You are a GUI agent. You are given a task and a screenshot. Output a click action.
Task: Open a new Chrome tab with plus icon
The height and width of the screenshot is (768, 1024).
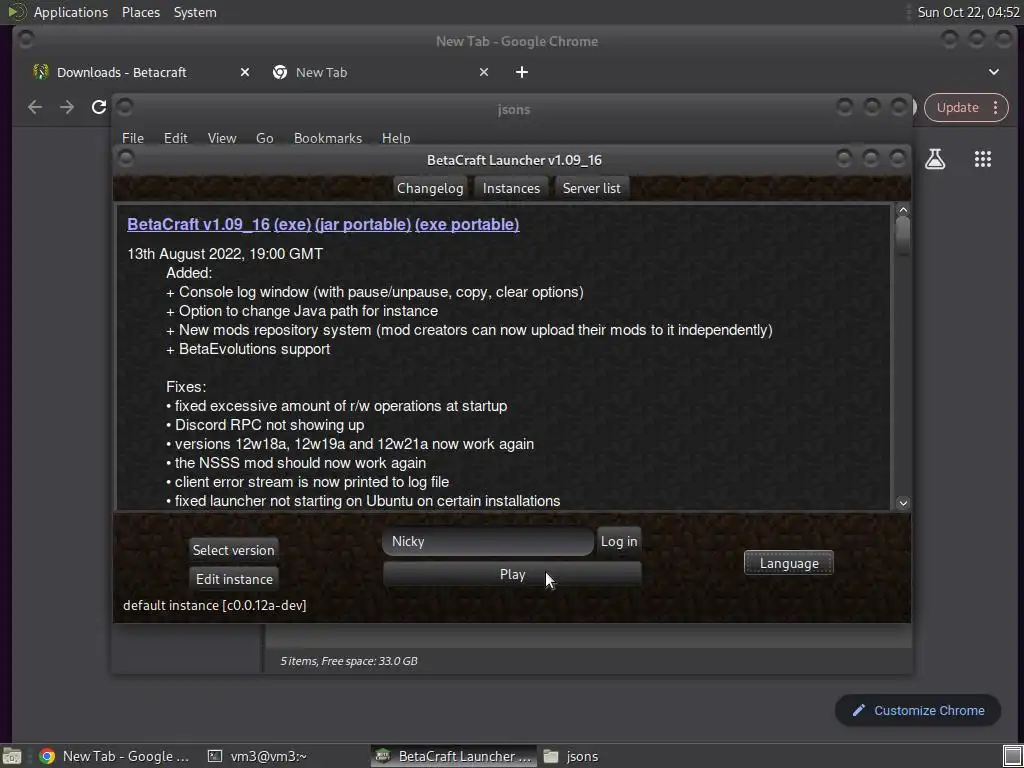(x=521, y=72)
